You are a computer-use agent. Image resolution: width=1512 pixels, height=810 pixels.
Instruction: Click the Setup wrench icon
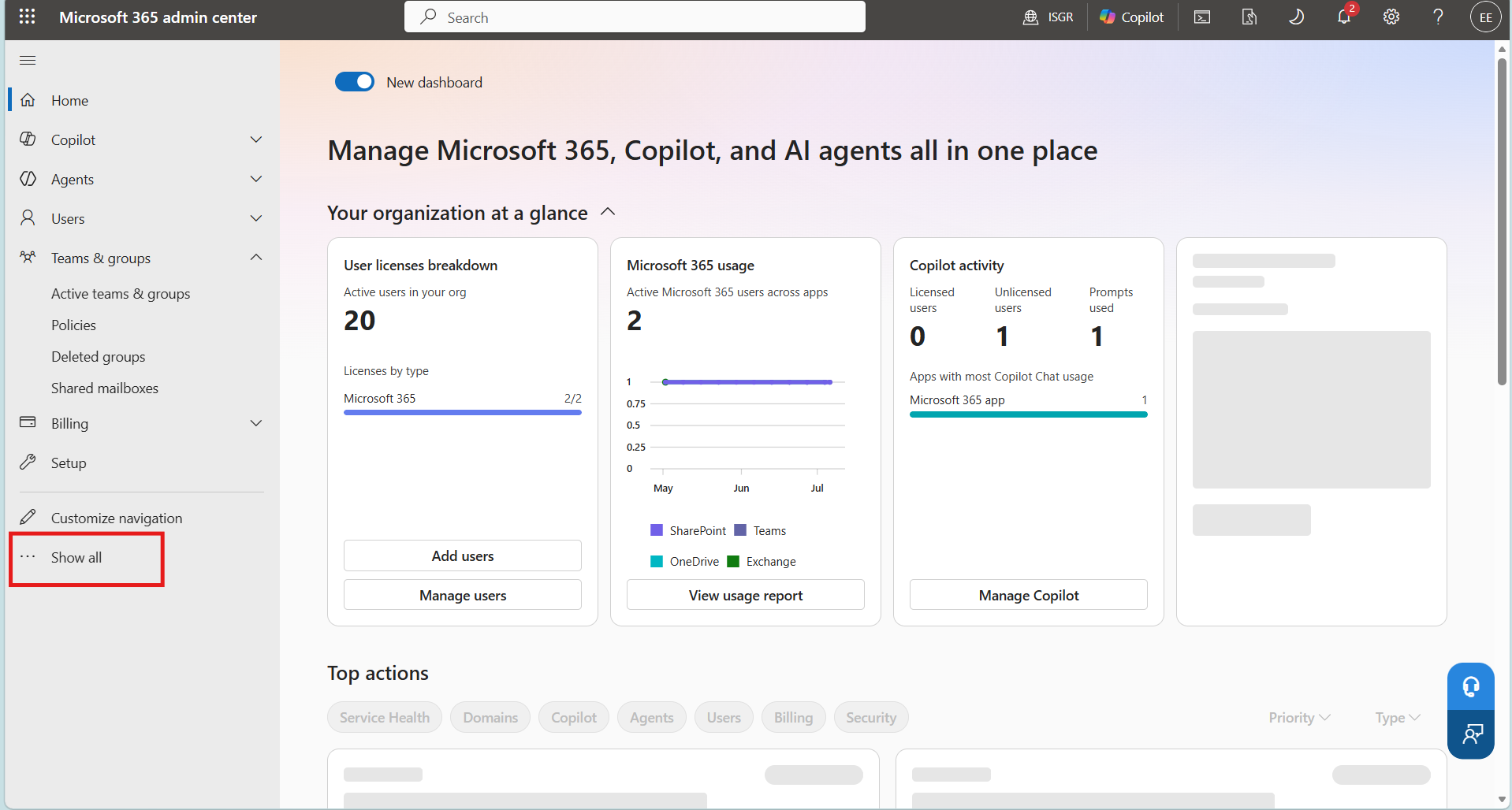(x=28, y=463)
